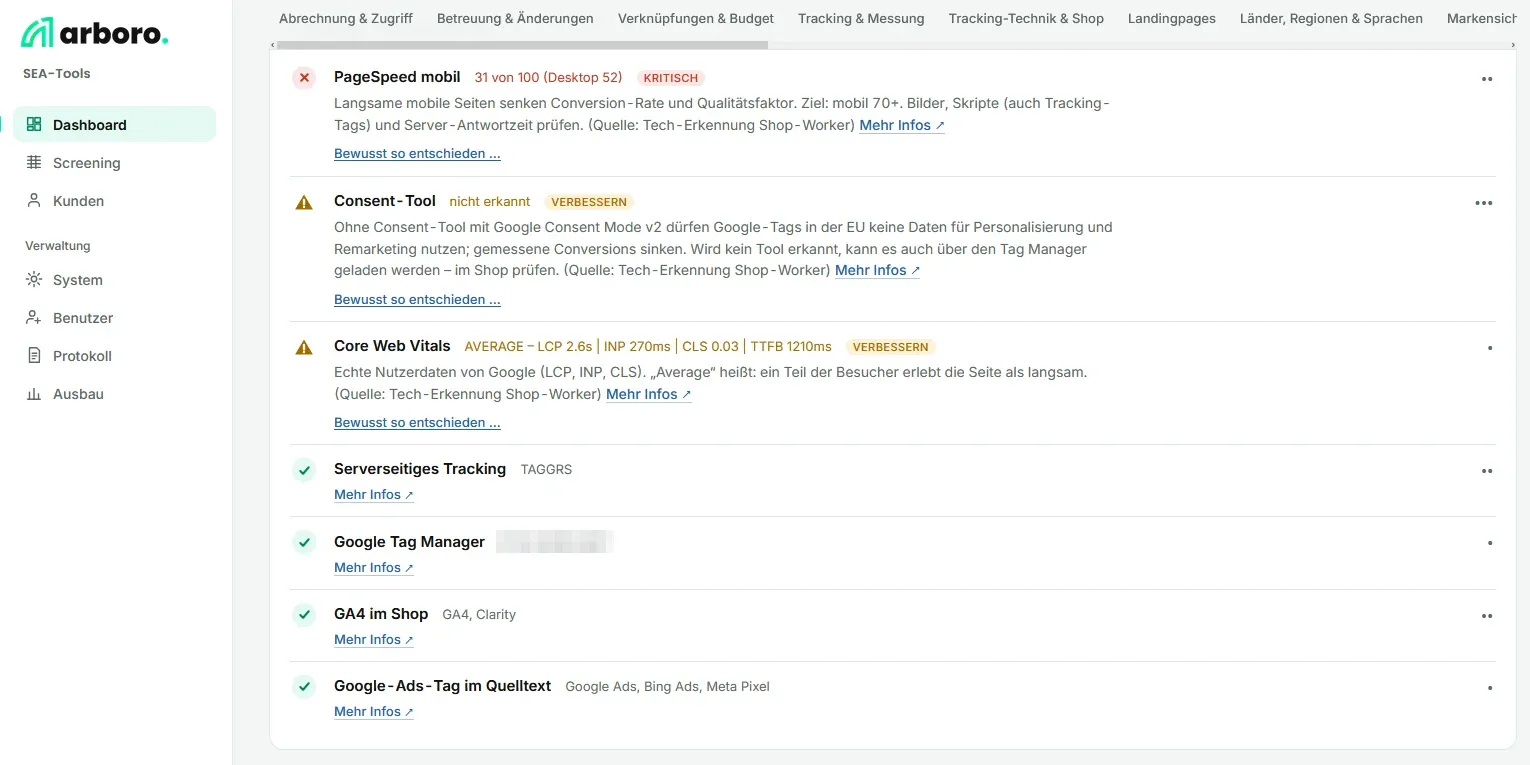The width and height of the screenshot is (1530, 765).
Task: Go to the Verknüpfungen & Budget tab
Action: (696, 18)
